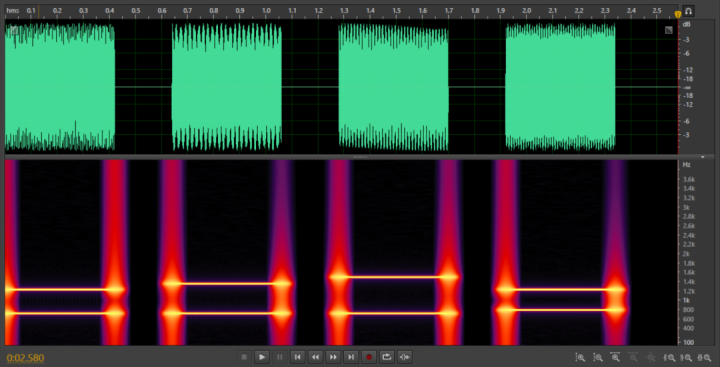The image size is (720, 367).
Task: Click the 0.1 mark on the time ruler
Action: click(31, 10)
